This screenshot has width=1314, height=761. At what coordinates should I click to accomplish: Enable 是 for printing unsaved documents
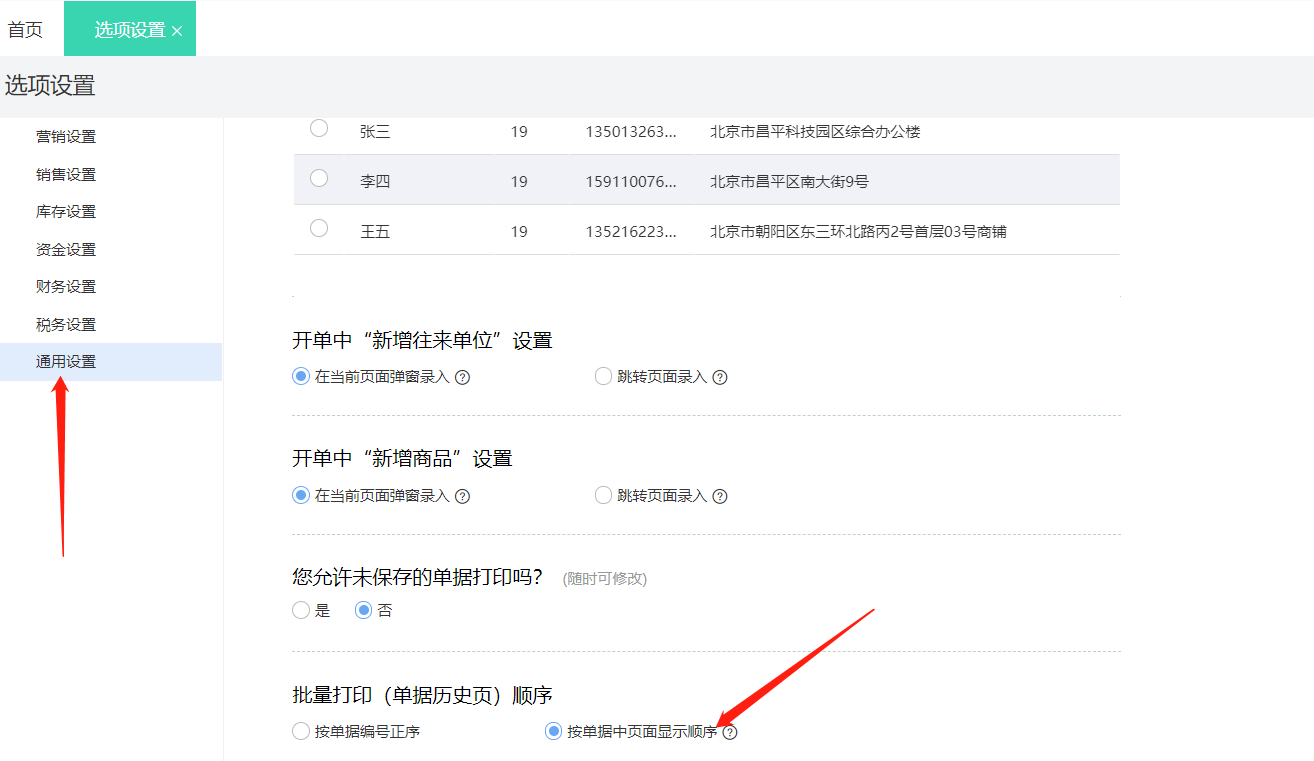point(300,609)
